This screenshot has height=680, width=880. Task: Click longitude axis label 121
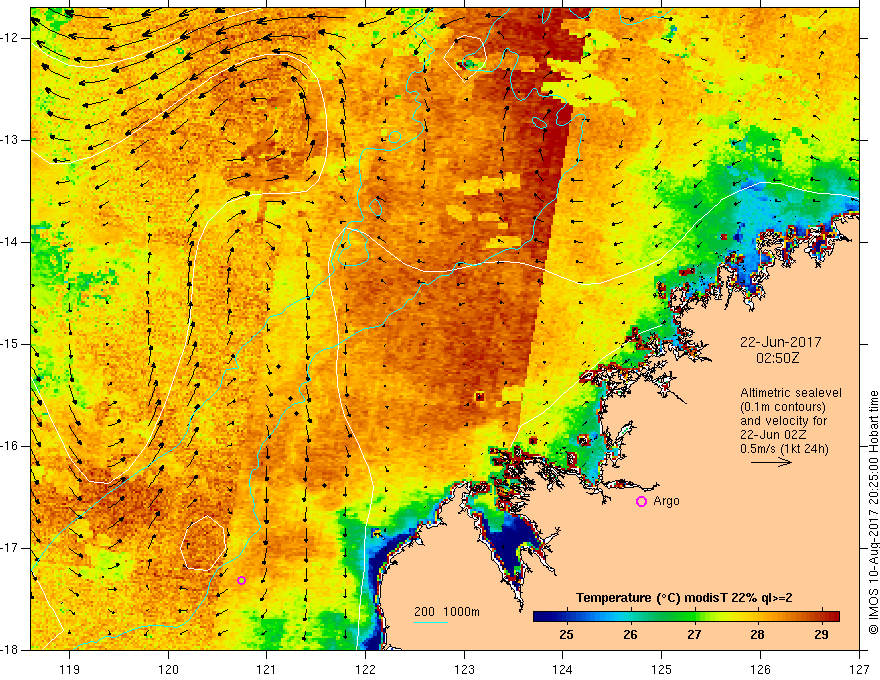[267, 669]
